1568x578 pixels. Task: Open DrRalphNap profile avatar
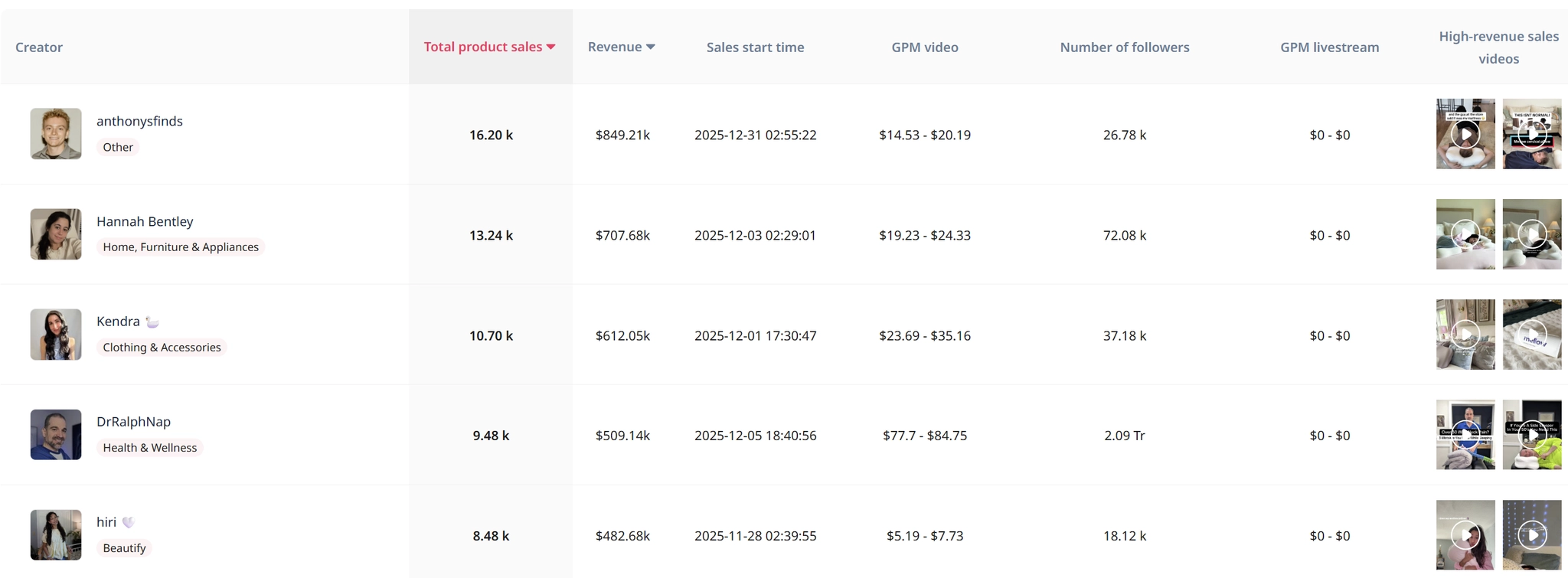click(56, 435)
